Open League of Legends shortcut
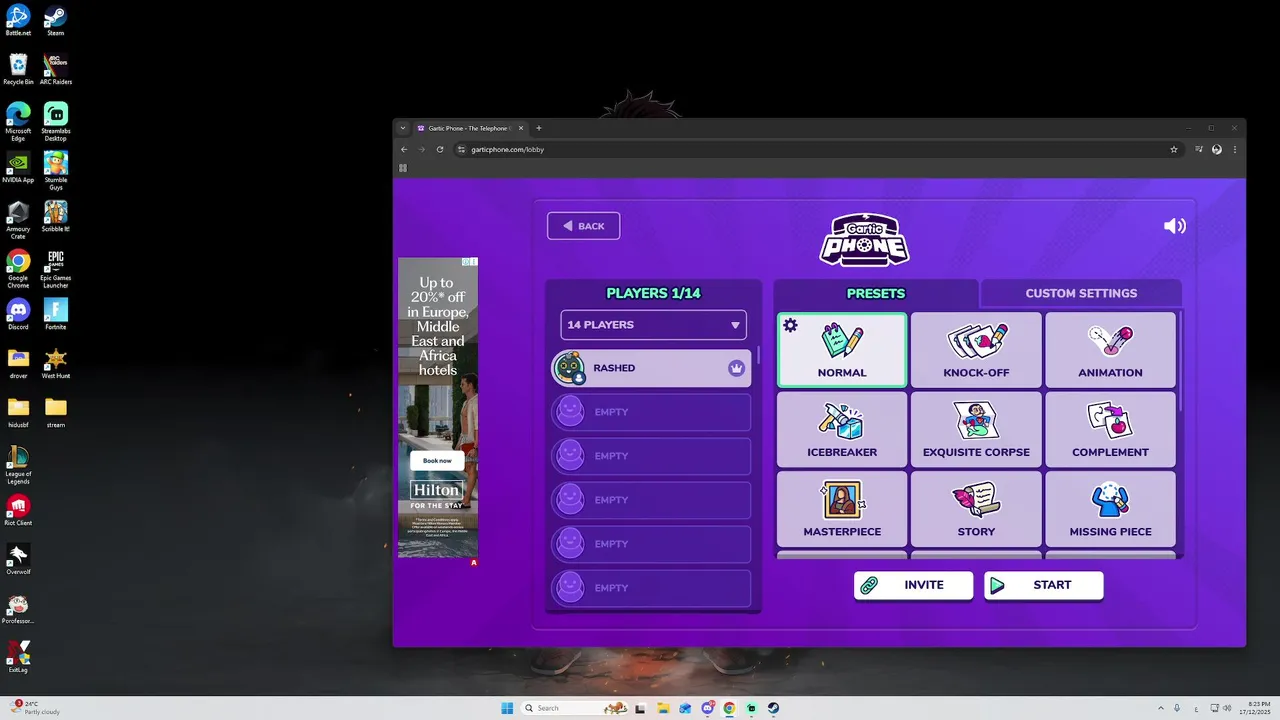 click(x=18, y=465)
